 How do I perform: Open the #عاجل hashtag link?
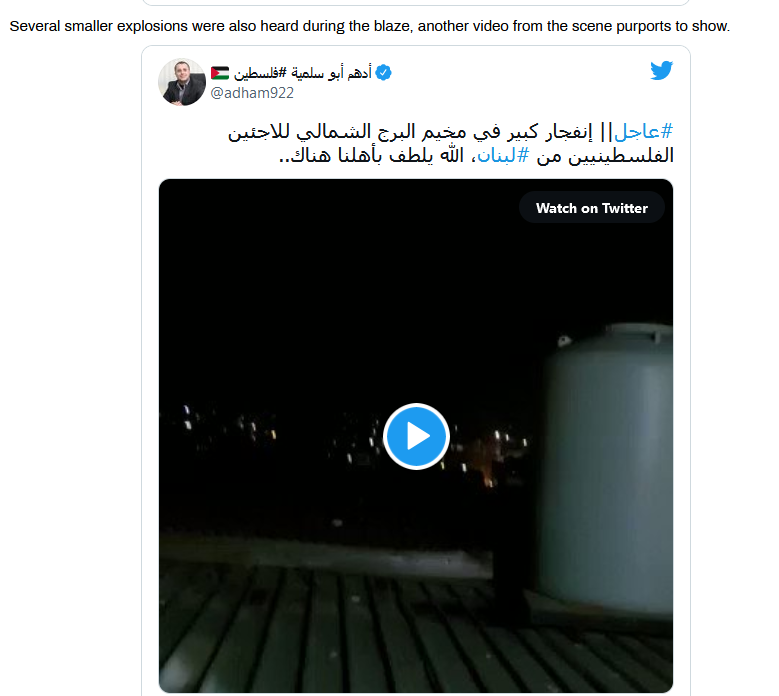click(643, 132)
